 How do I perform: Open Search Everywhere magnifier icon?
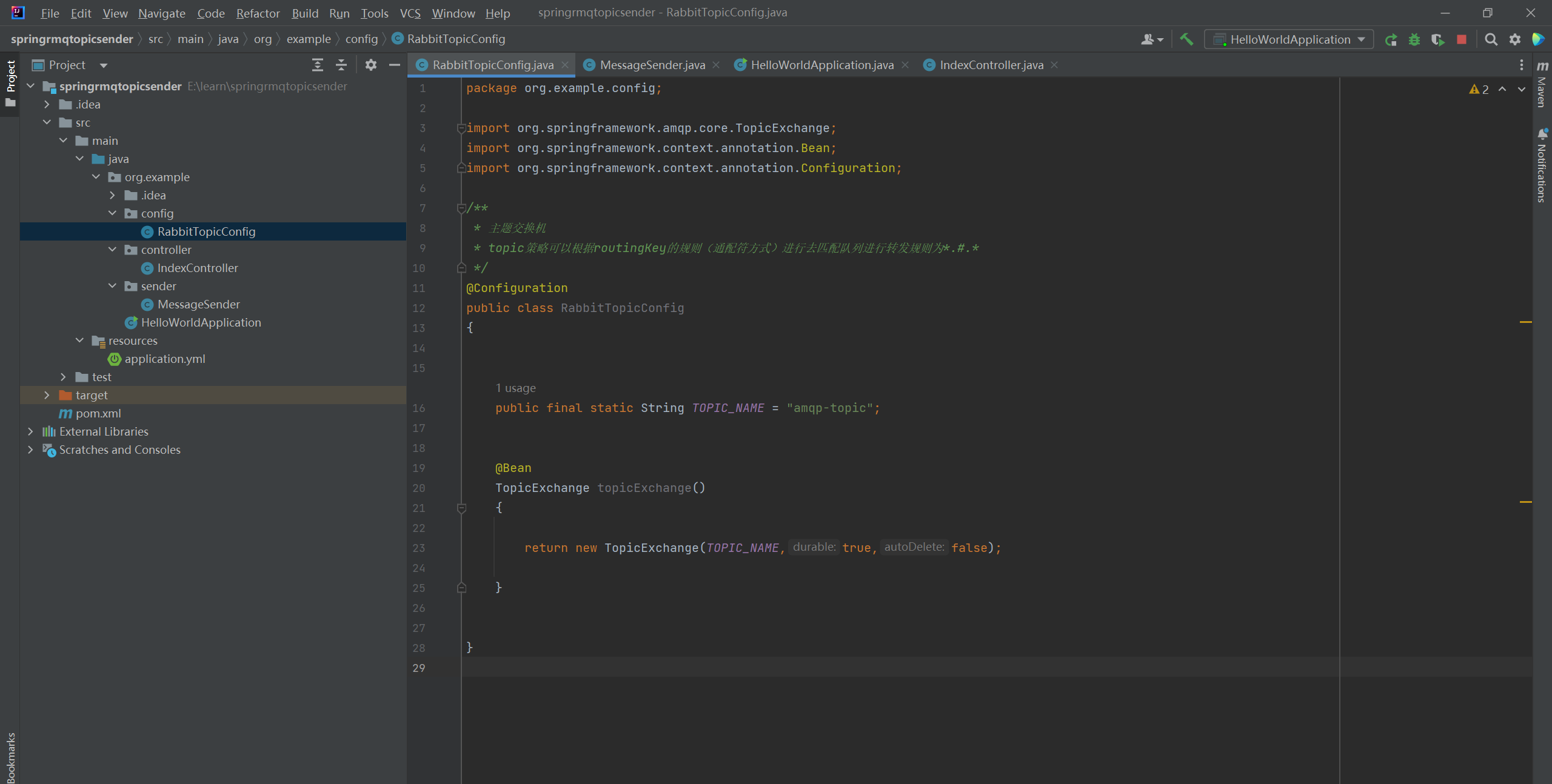point(1491,39)
